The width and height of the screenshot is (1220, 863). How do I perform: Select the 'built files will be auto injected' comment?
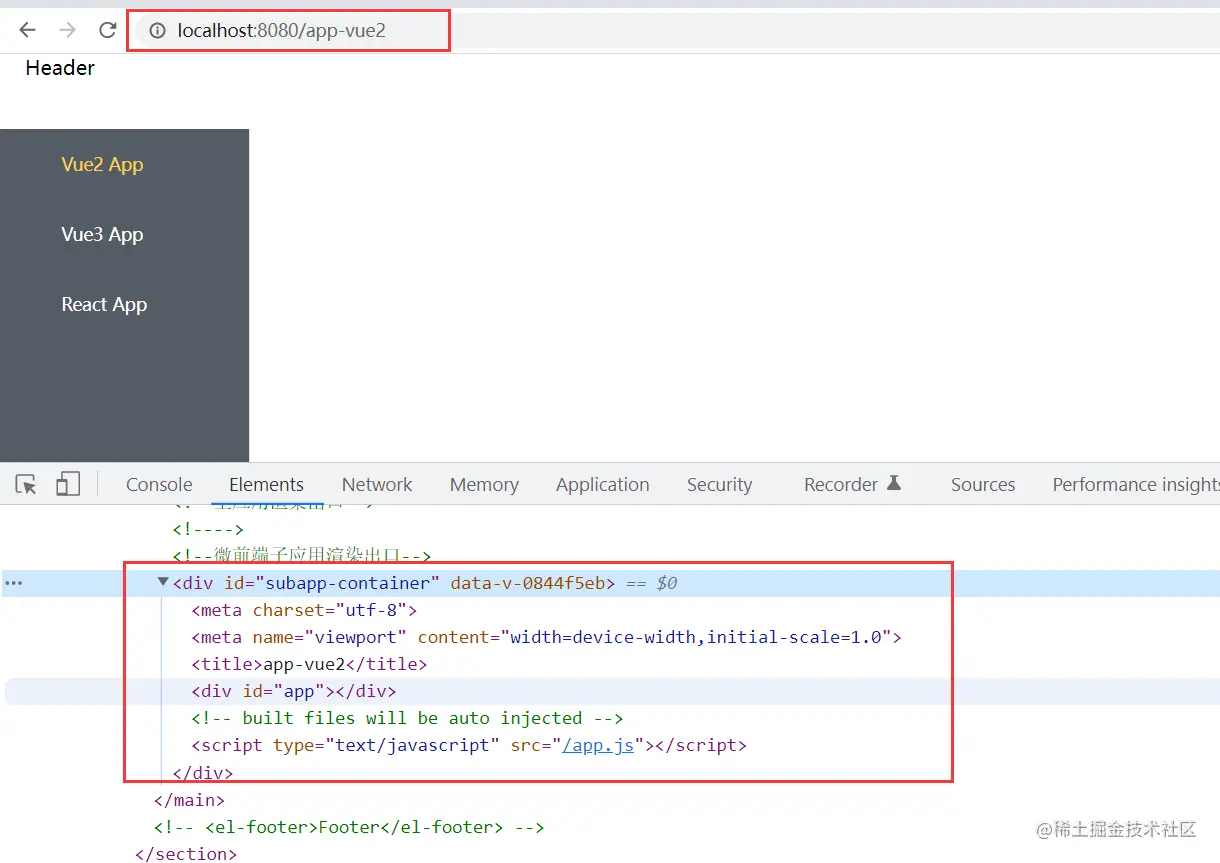coord(407,718)
